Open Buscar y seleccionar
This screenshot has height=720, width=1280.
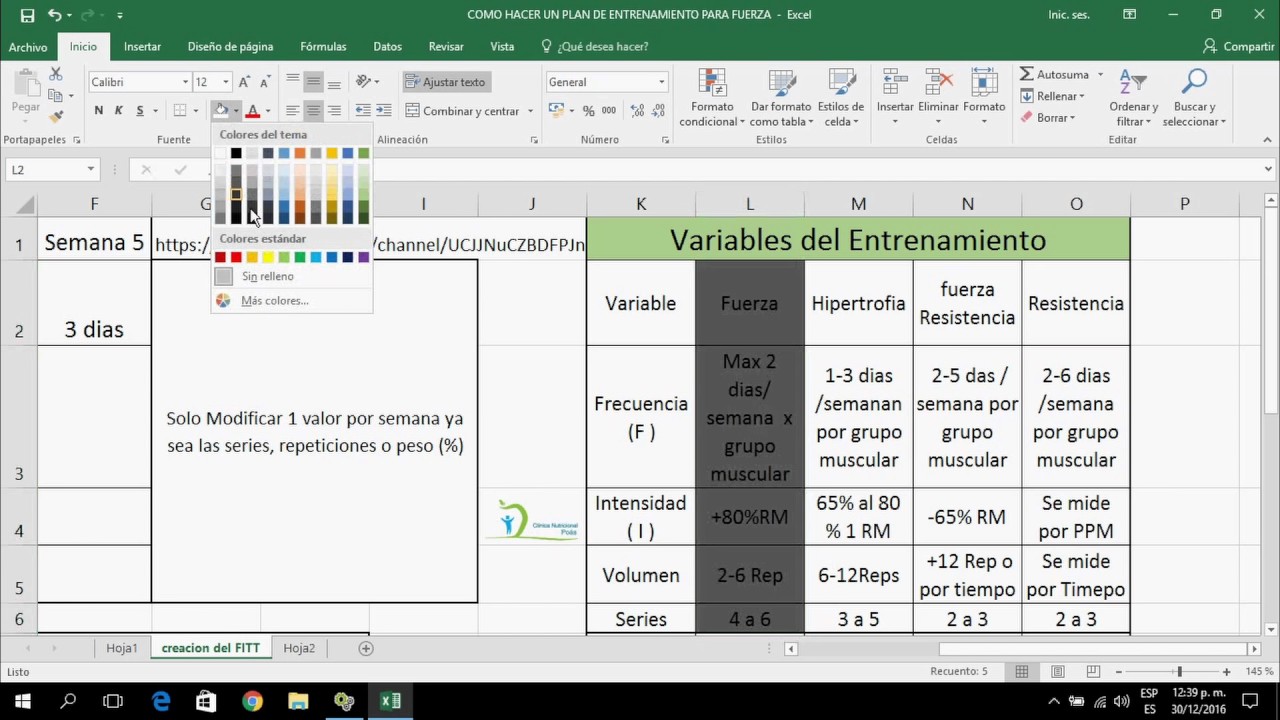pos(1194,98)
